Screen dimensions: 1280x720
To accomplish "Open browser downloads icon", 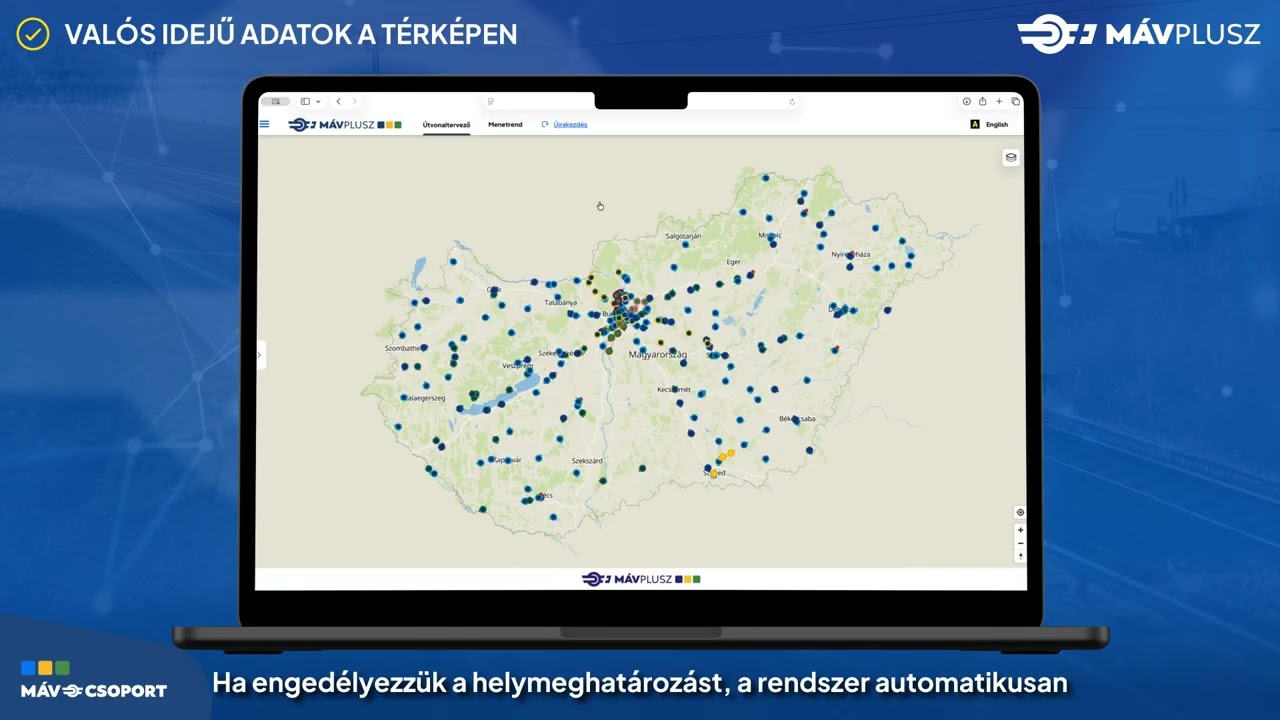I will 967,101.
